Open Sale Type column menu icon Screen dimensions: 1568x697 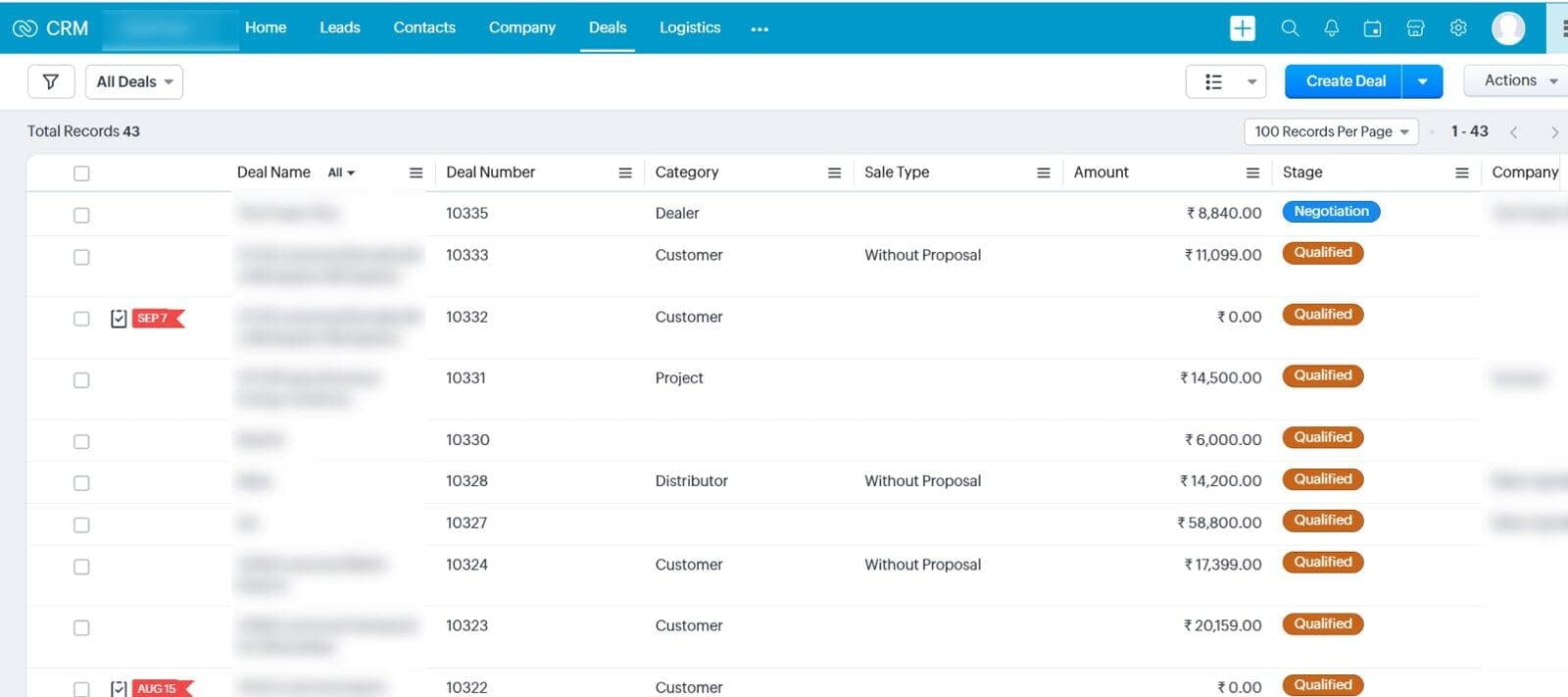1044,173
